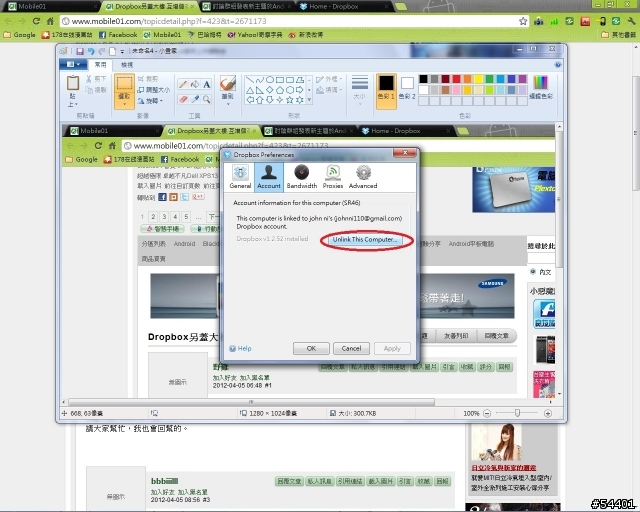
Task: Open the Paint file menu button
Action: pos(73,64)
